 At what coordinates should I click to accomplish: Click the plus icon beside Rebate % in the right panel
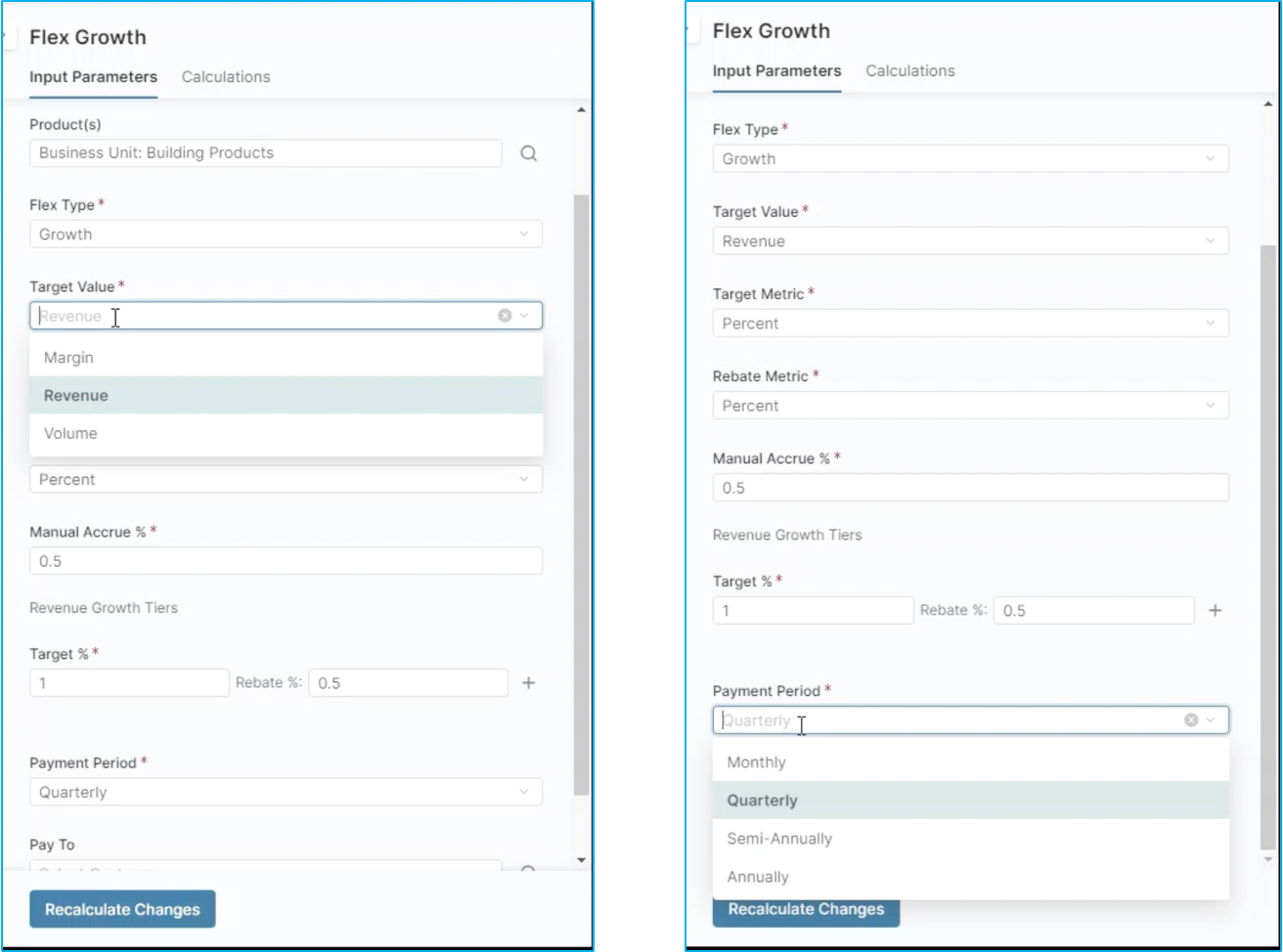[x=1215, y=611]
